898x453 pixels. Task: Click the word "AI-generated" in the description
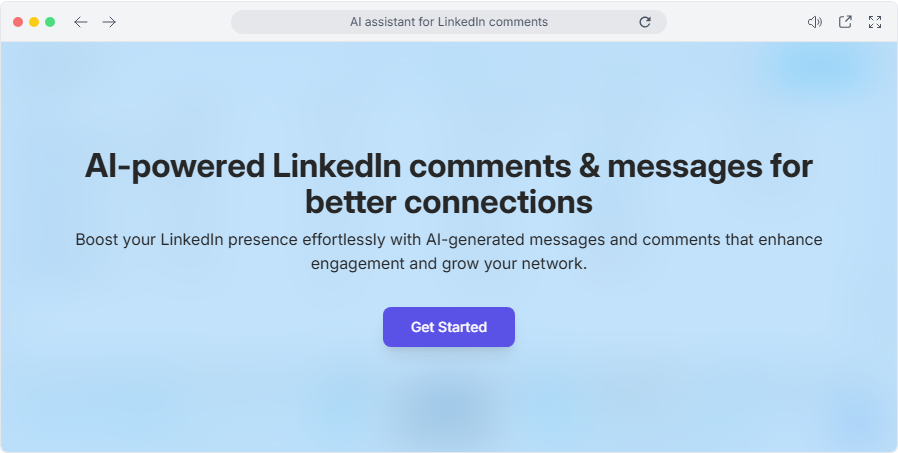pos(468,240)
